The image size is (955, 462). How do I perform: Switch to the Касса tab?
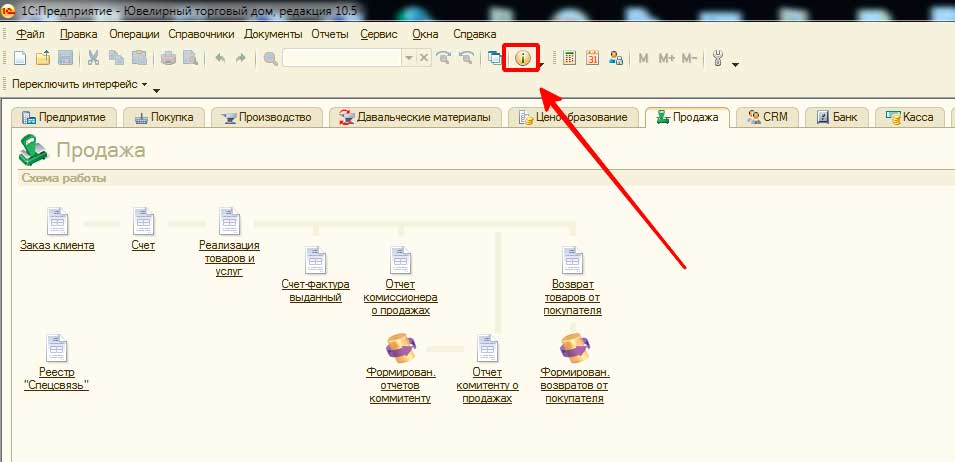910,117
